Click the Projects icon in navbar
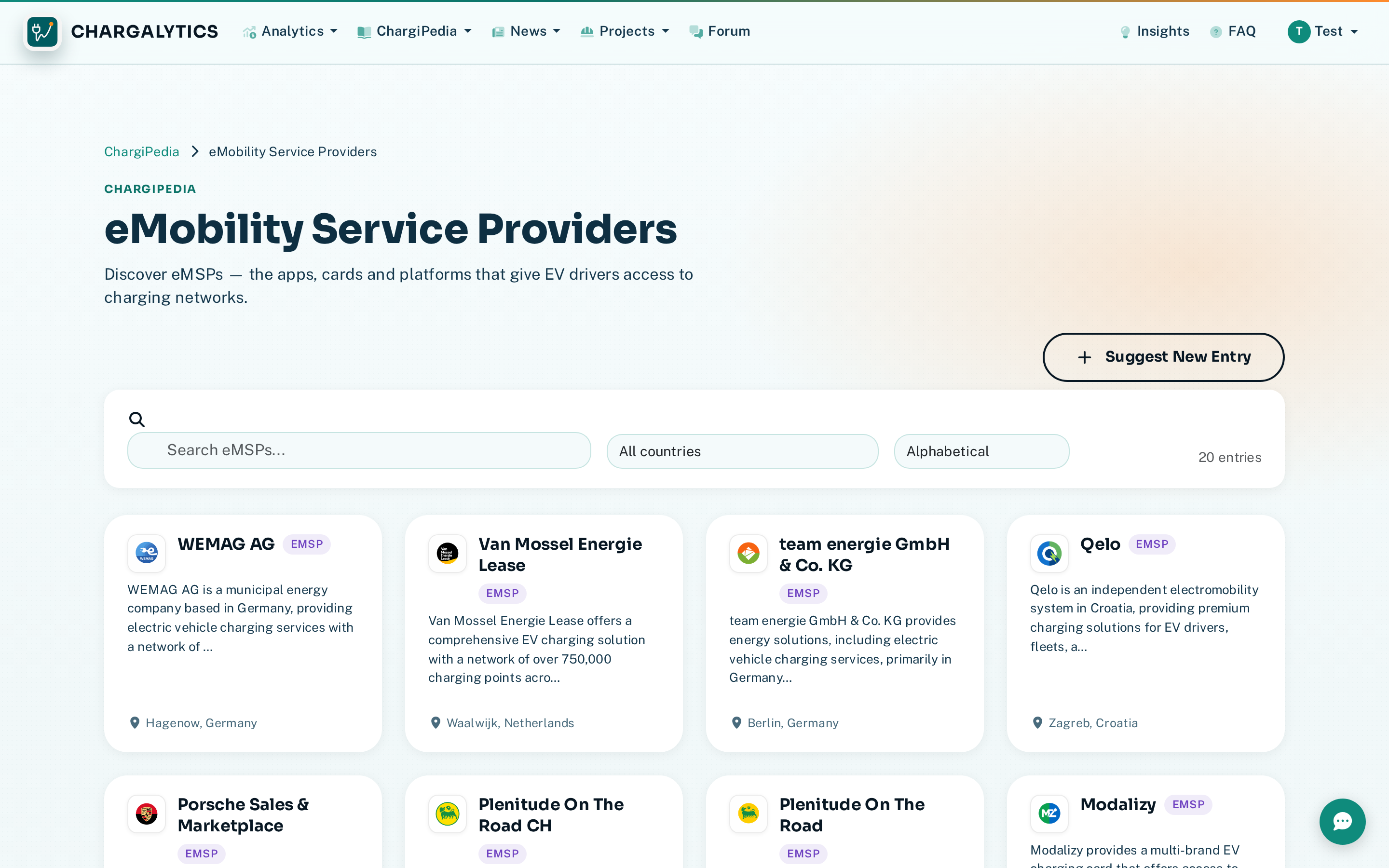 tap(586, 31)
